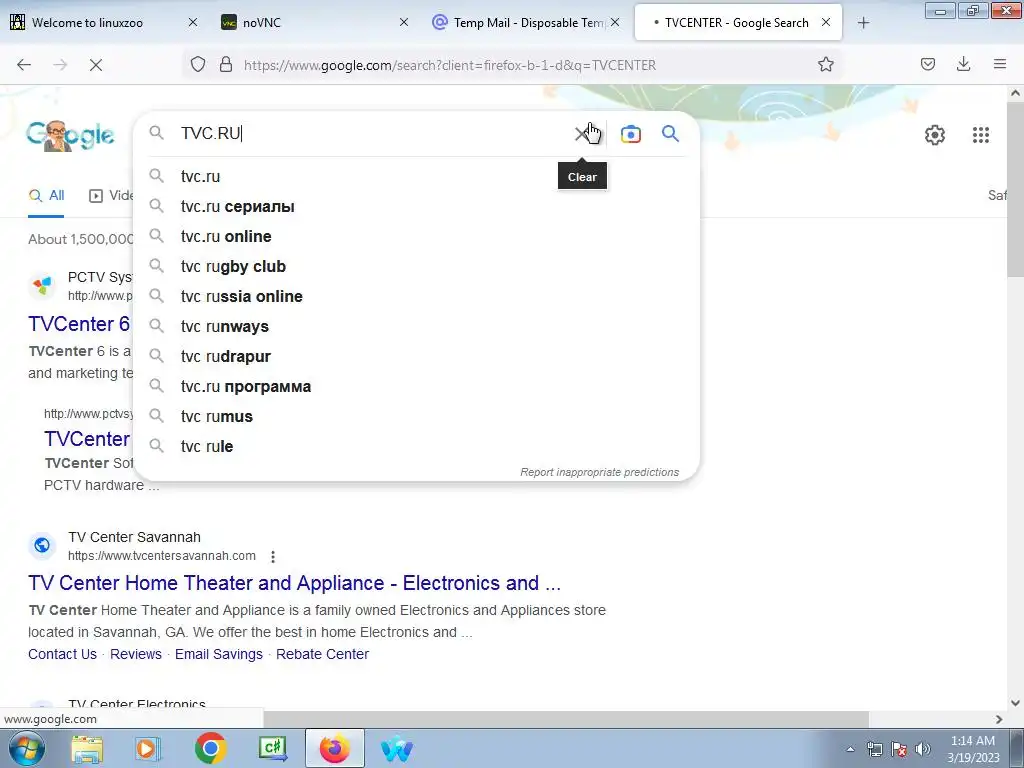Screen dimensions: 1024x768
Task: Click inside the Google search text field
Action: 372,133
